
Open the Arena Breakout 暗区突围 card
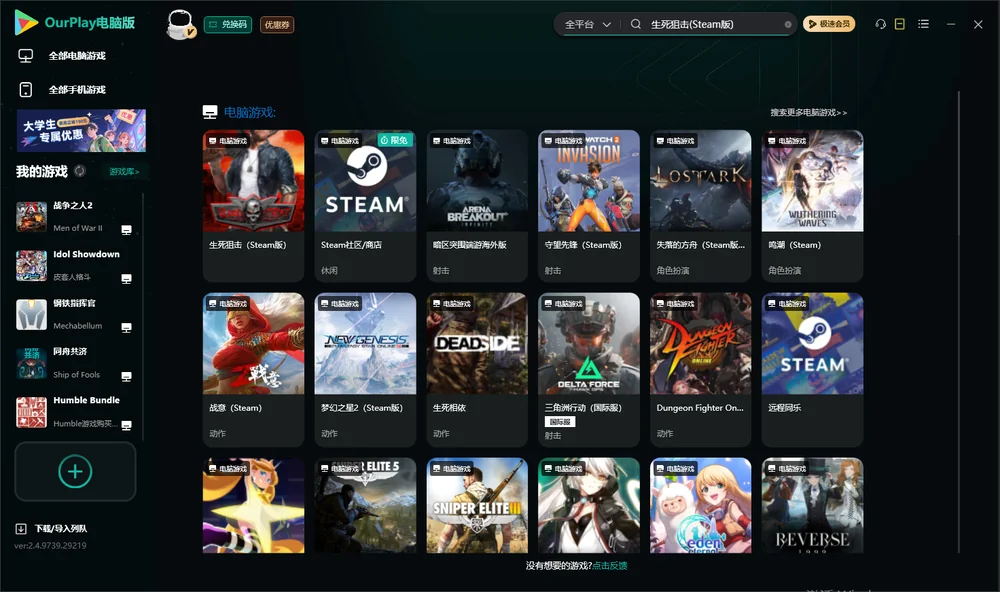coord(477,205)
